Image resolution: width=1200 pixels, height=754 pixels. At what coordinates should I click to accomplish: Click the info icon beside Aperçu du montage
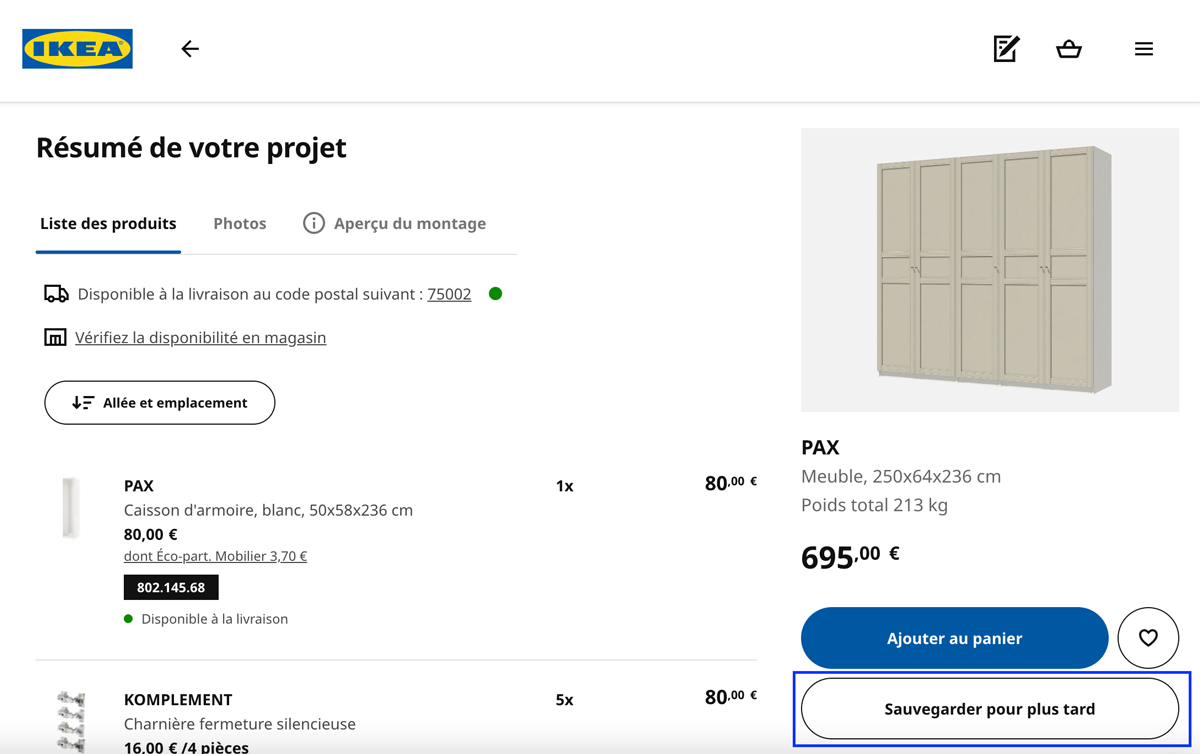314,223
